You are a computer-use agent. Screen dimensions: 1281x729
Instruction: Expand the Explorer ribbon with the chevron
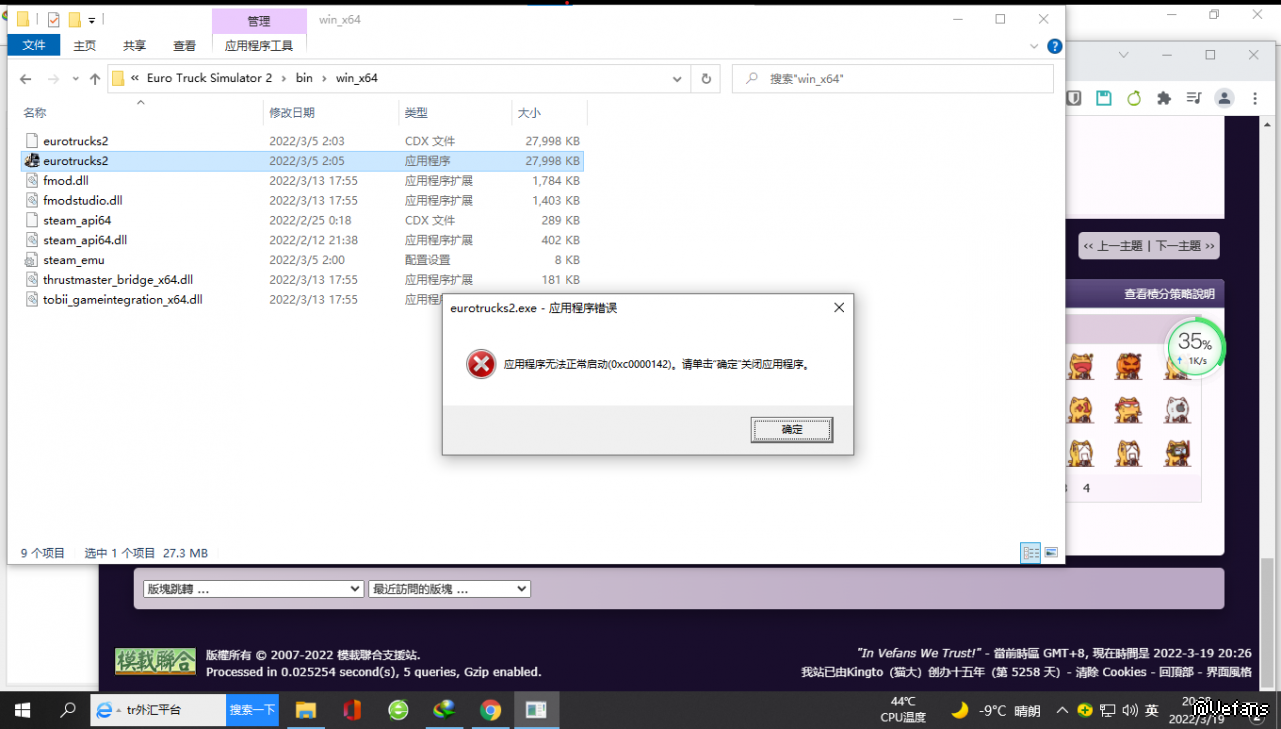click(1035, 46)
